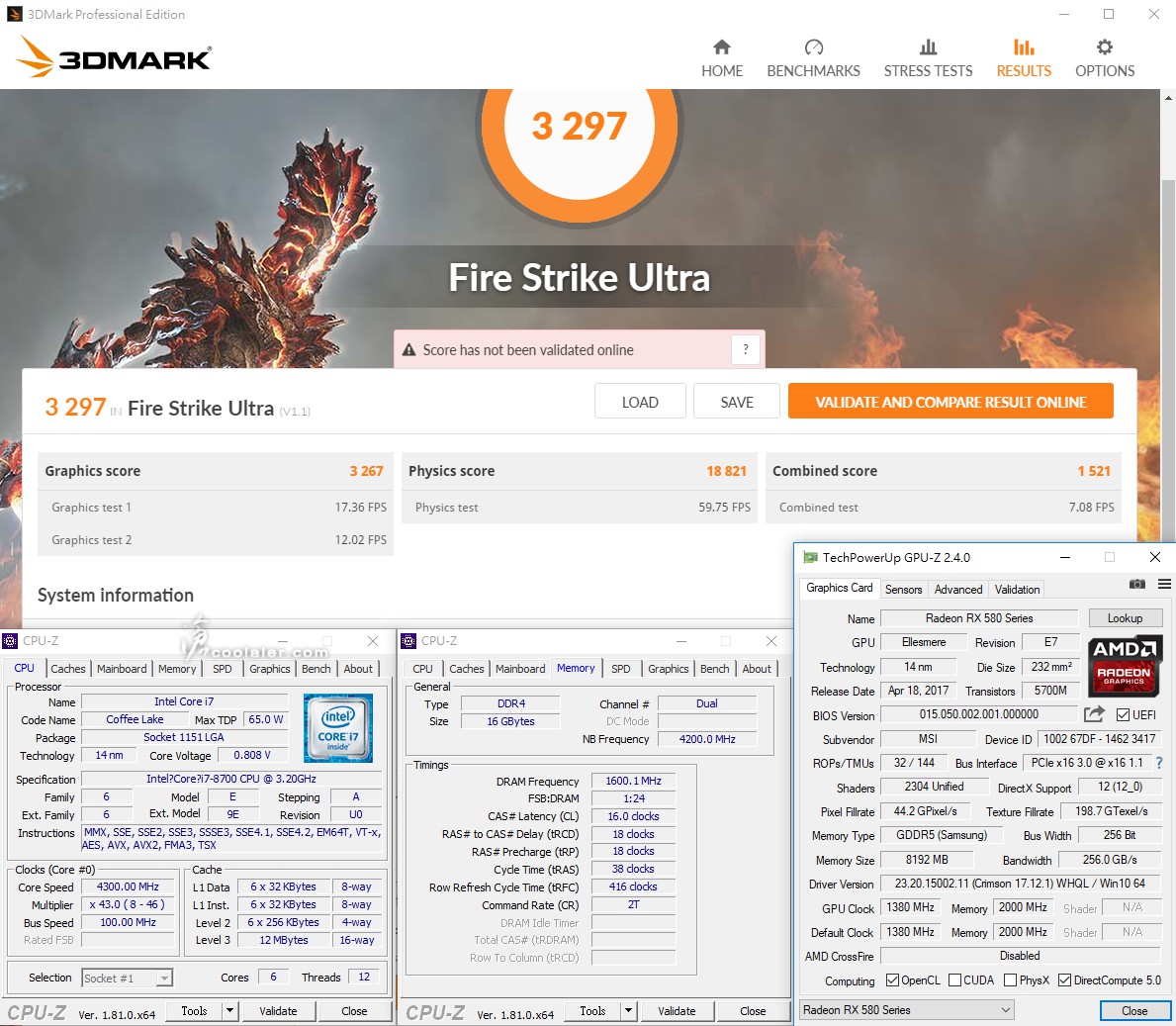Click the GPU-Z title bar icon
The height and width of the screenshot is (1026, 1176).
tap(810, 557)
